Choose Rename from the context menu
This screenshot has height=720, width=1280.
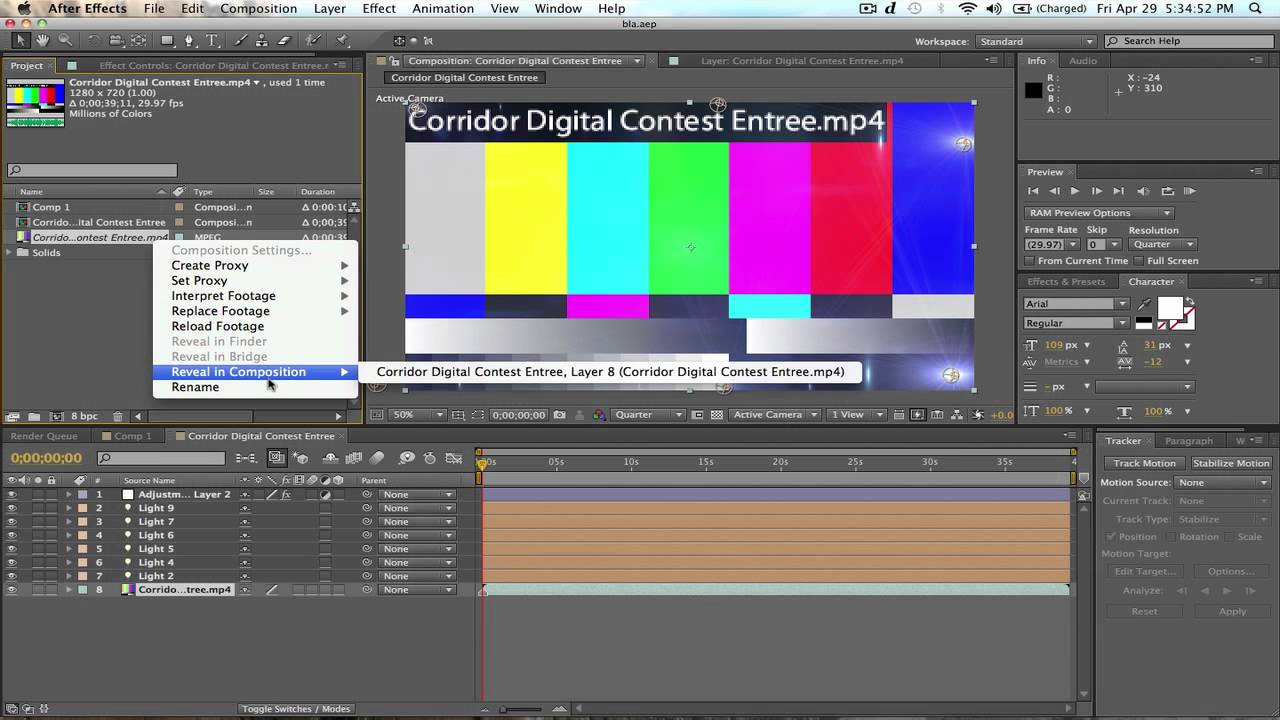195,387
